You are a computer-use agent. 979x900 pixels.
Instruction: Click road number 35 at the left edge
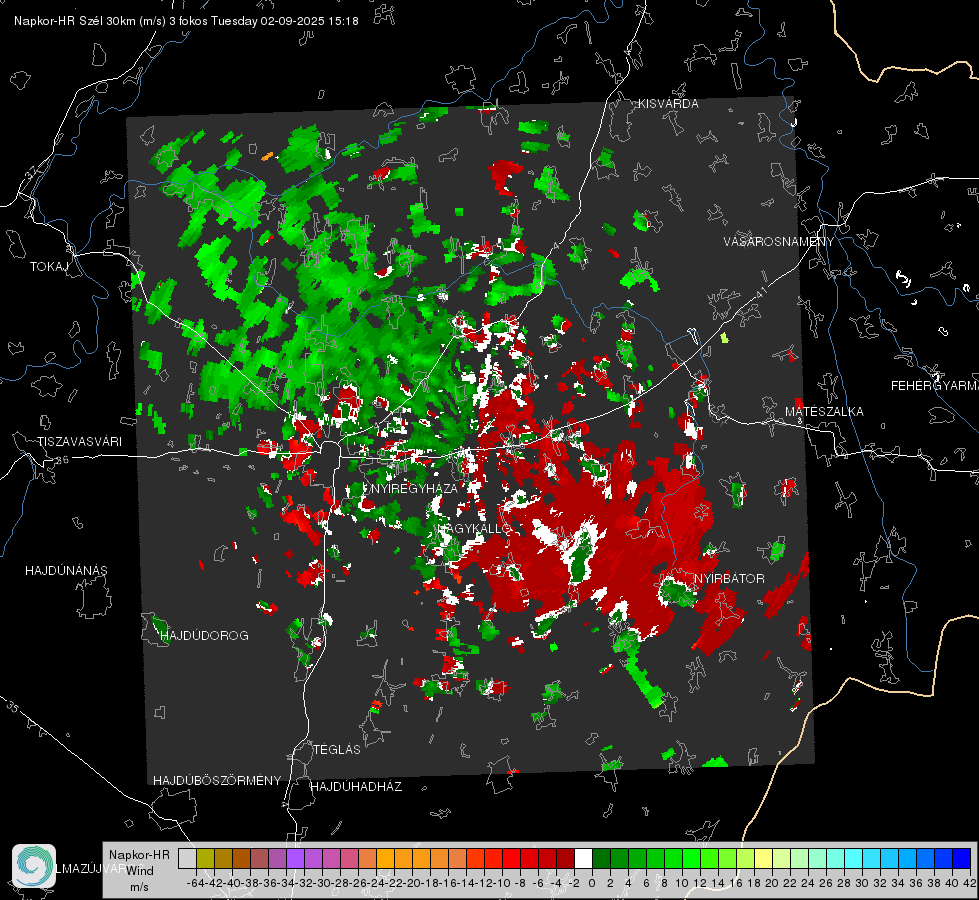[x=13, y=708]
